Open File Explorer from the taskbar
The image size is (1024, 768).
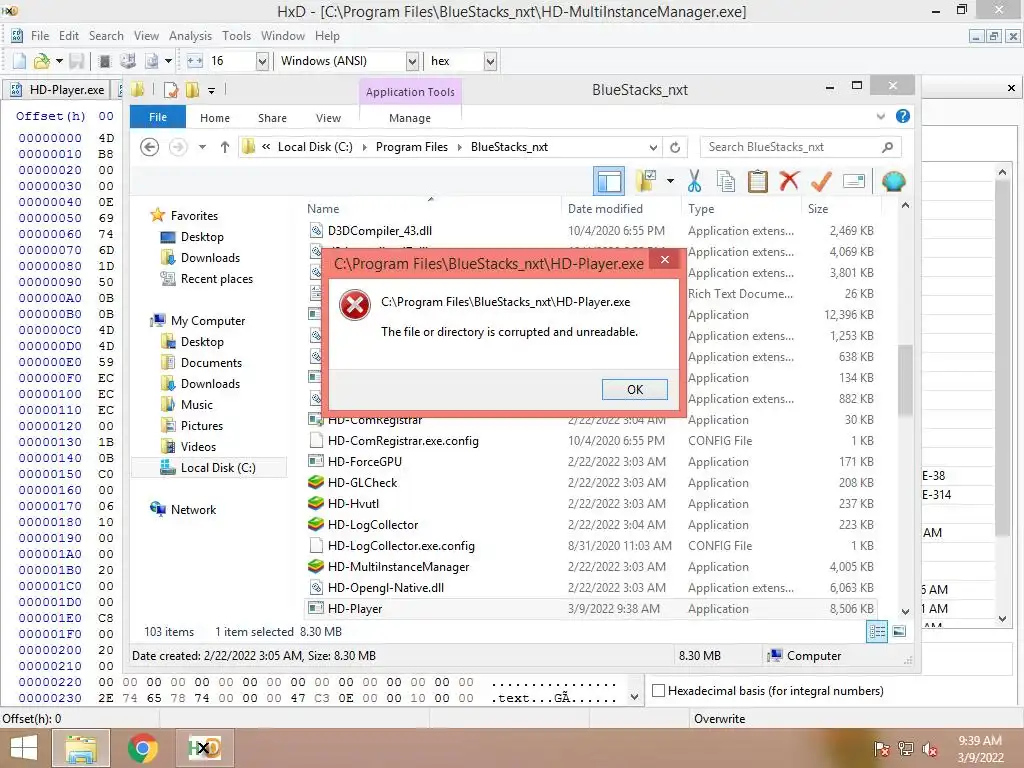point(80,748)
